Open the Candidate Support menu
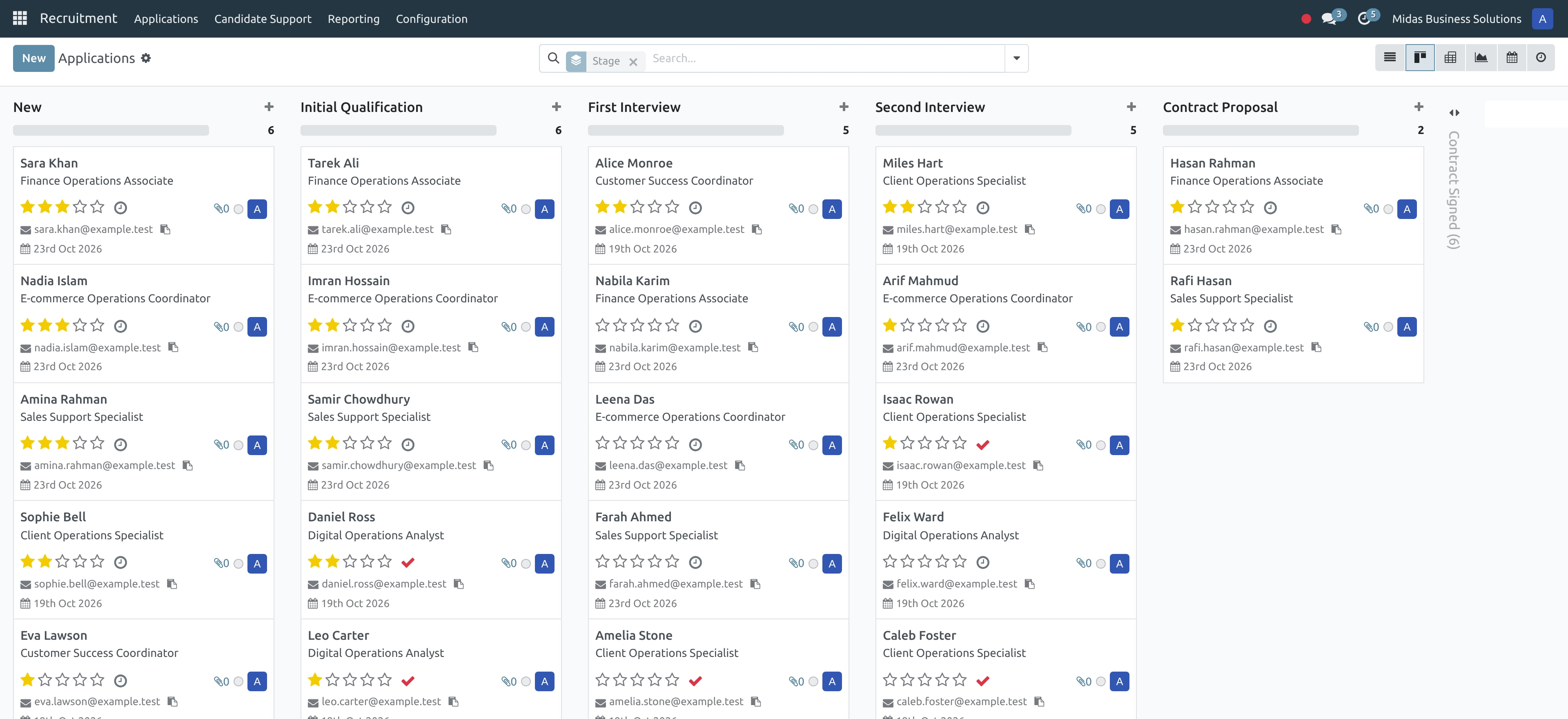The image size is (1568, 719). coord(262,19)
